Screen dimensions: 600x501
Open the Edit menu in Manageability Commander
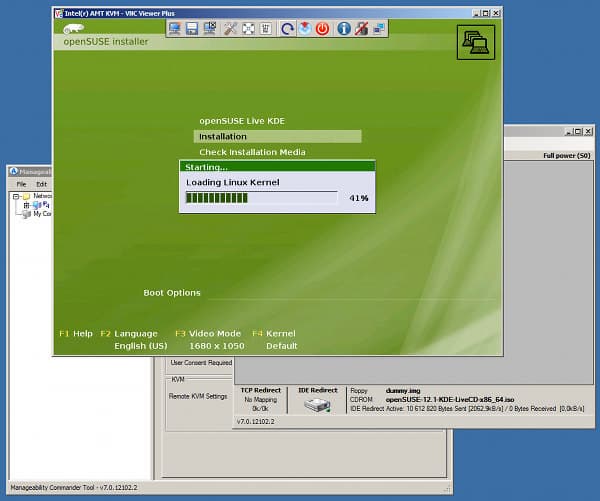(41, 184)
